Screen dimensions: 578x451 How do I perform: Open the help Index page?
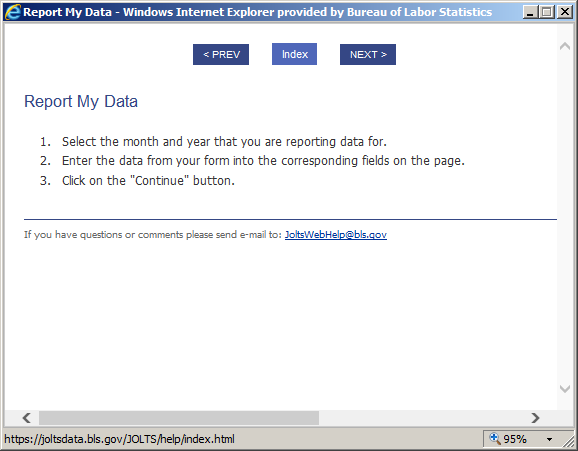[295, 54]
